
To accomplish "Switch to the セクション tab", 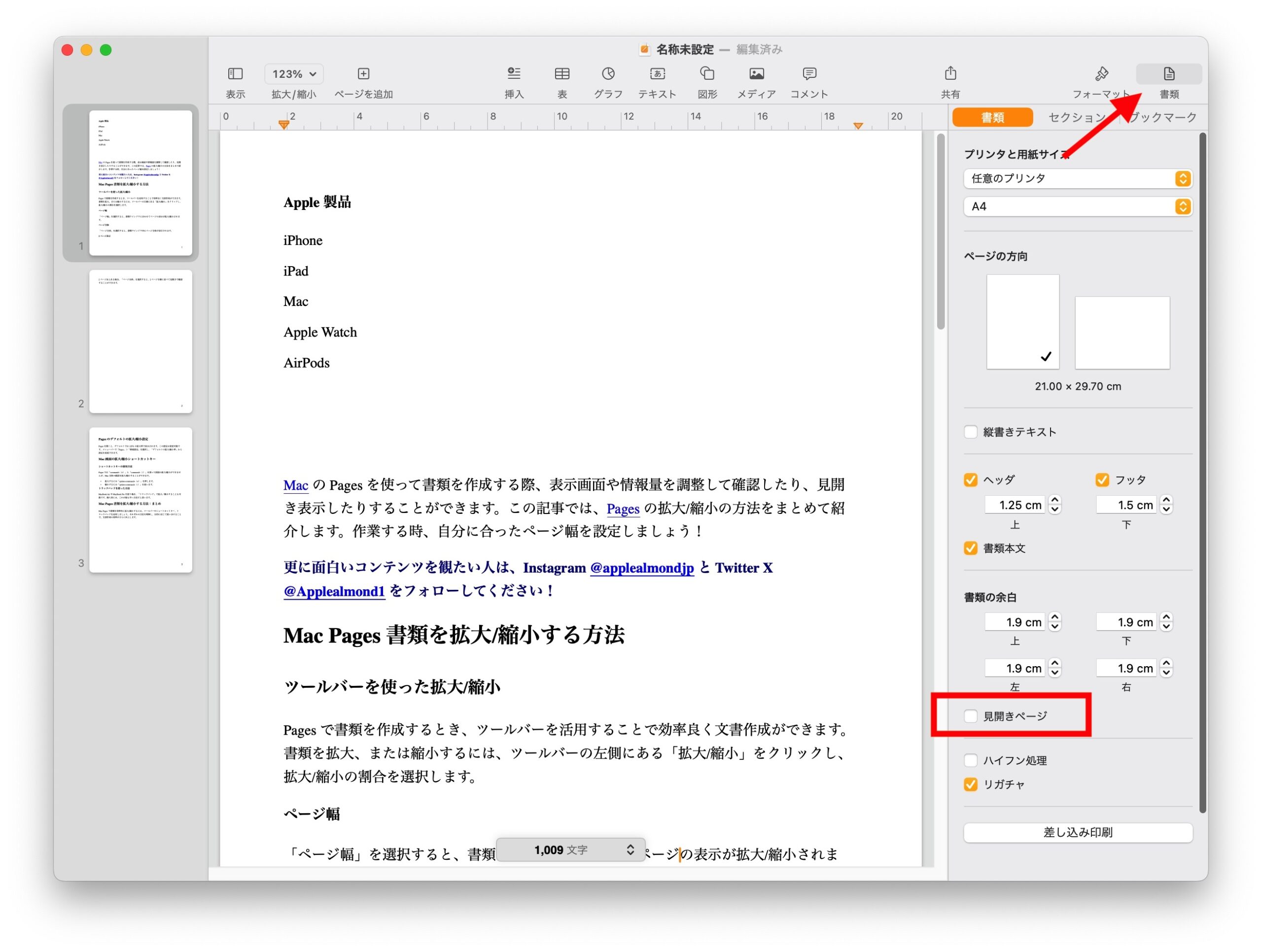I will pos(1076,117).
